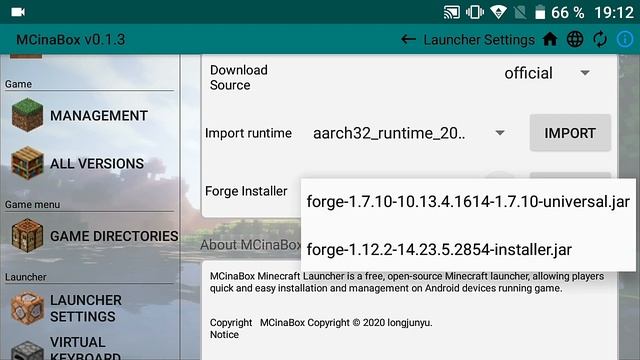Image resolution: width=640 pixels, height=360 pixels.
Task: Tap the refresh icon in toolbar
Action: pos(600,40)
